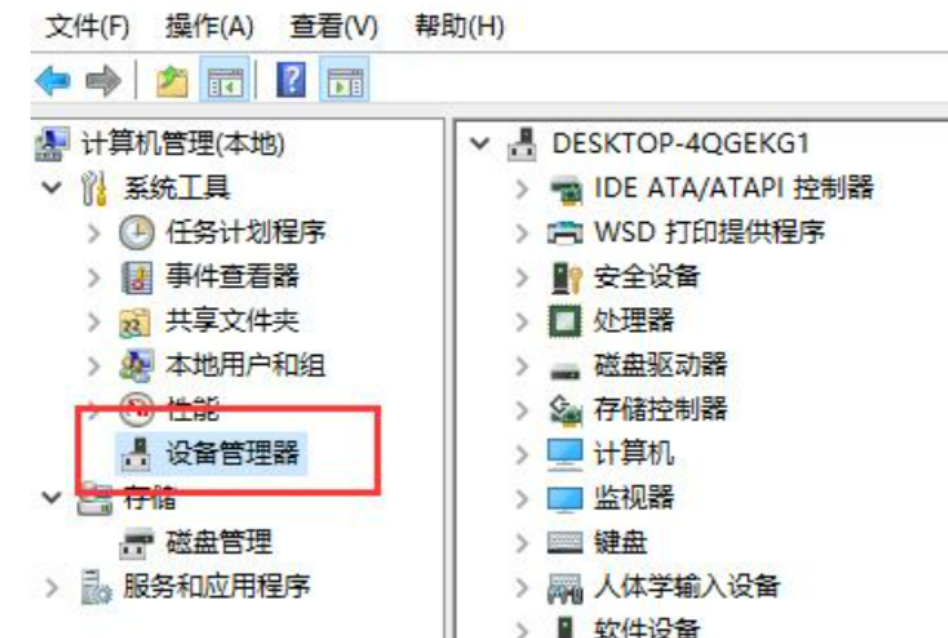Screen dimensions: 948x638
Task: Select 设备管理器 in the tree
Action: click(x=232, y=454)
